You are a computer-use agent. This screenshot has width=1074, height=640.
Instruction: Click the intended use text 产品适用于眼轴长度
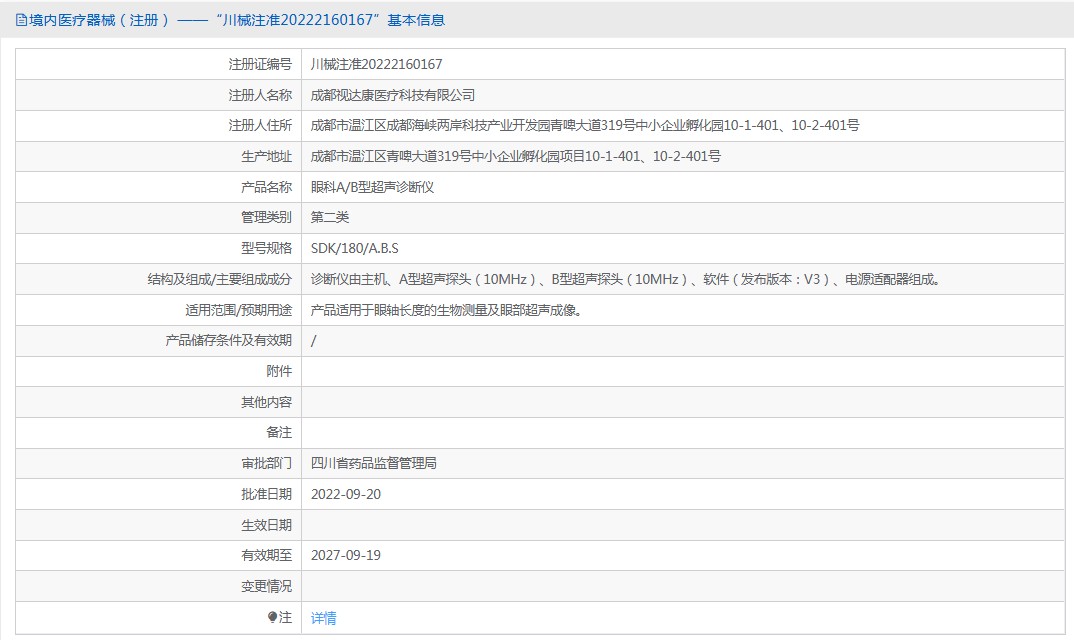click(x=447, y=310)
